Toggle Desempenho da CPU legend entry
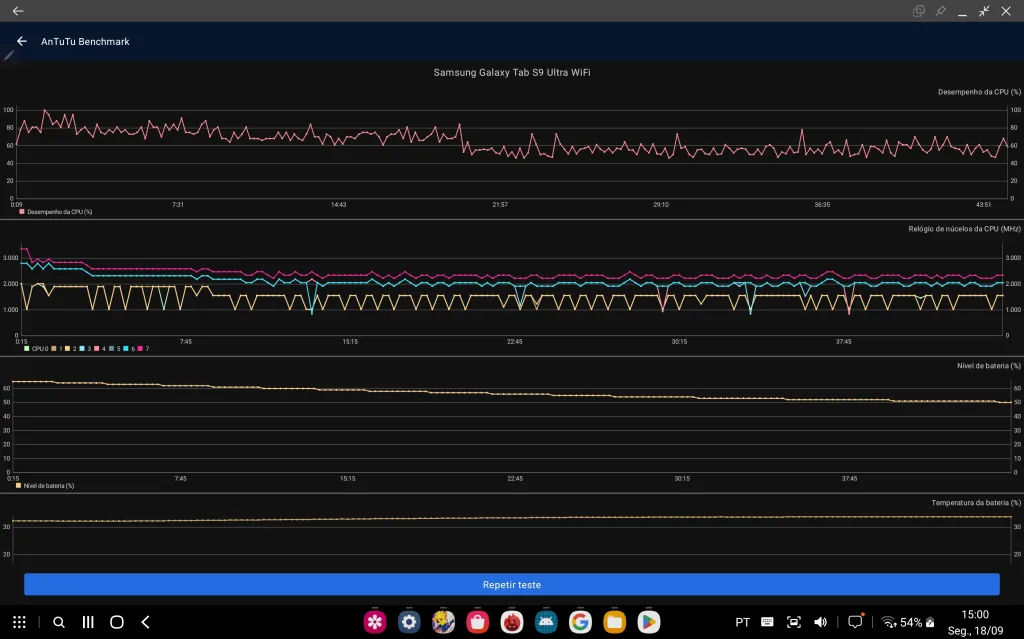Viewport: 1024px width, 639px height. (x=55, y=212)
